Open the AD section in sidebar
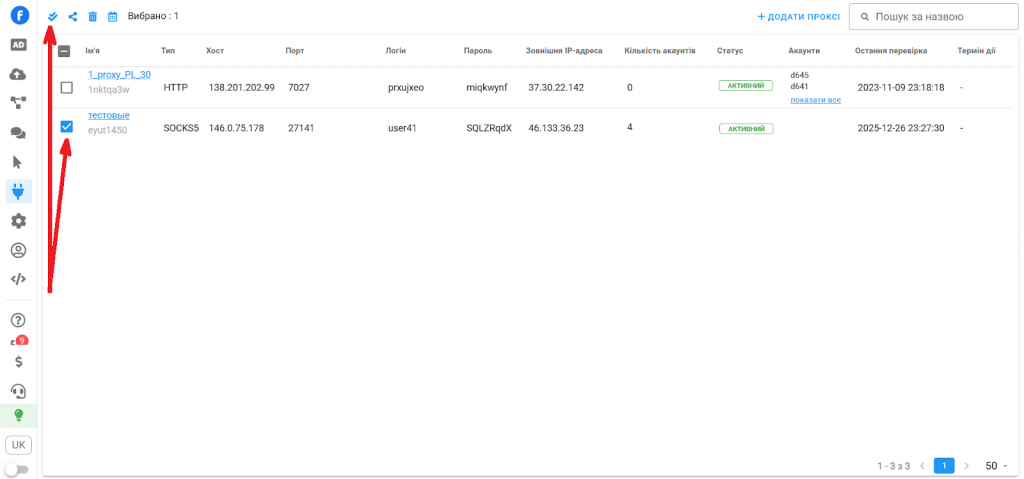 [x=18, y=45]
